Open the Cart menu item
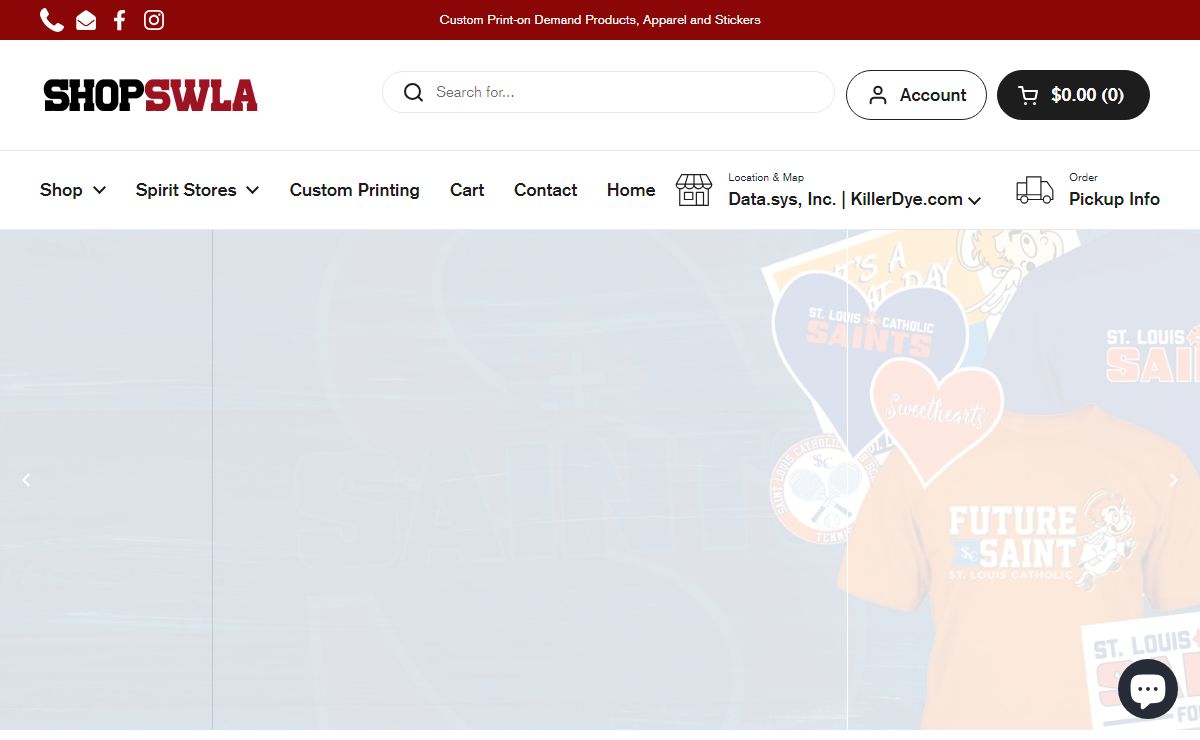Image resolution: width=1200 pixels, height=740 pixels. tap(467, 190)
